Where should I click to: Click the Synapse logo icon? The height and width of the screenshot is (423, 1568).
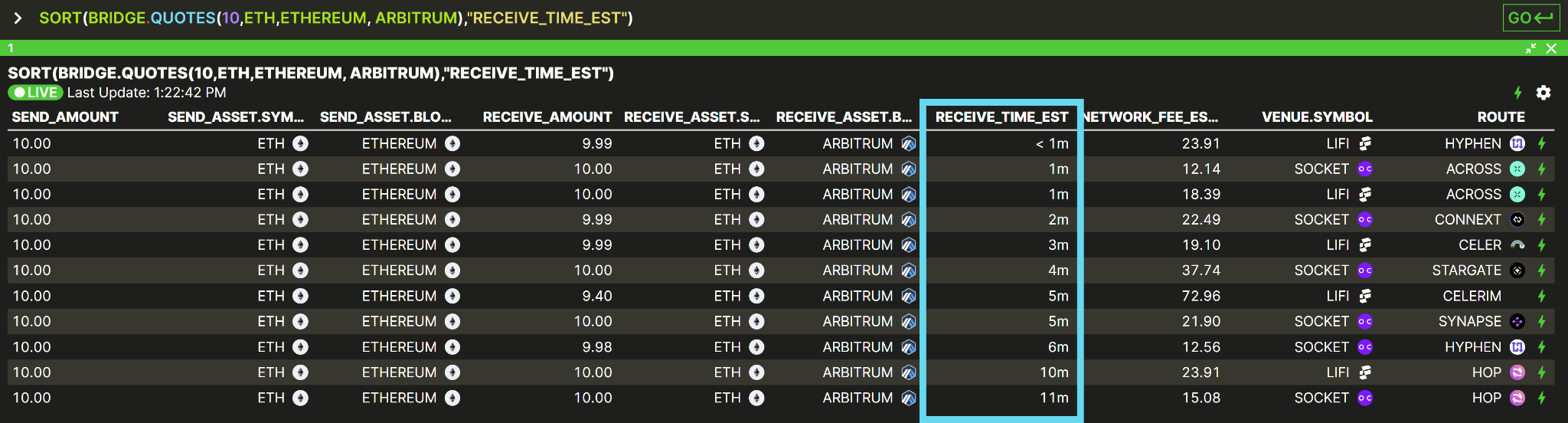(1517, 322)
